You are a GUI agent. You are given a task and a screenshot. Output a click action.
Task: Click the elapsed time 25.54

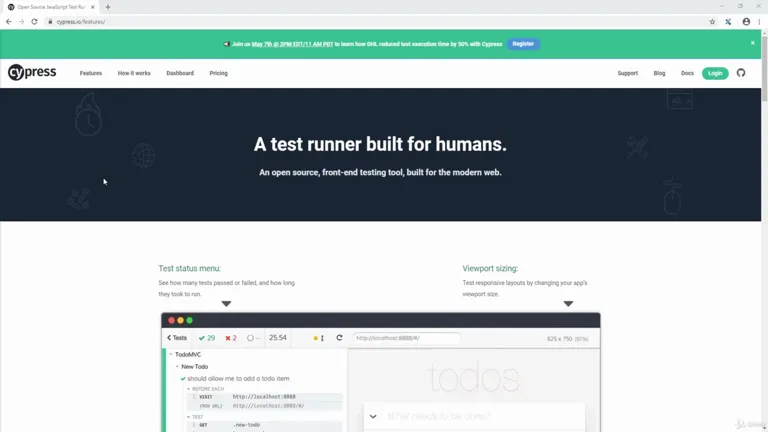coord(278,338)
